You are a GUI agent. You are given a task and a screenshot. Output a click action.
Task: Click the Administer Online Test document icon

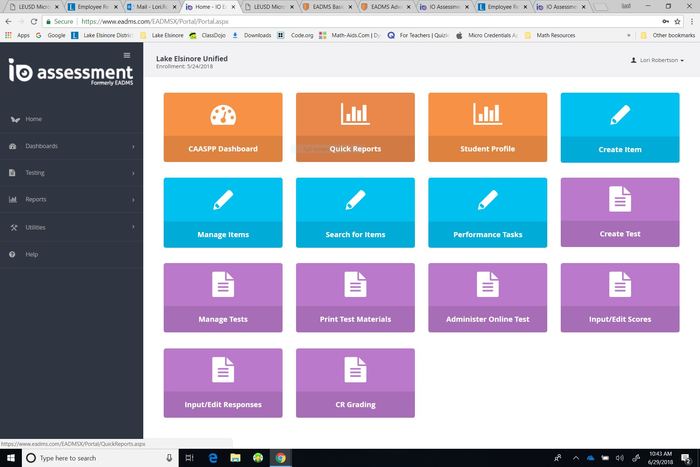(x=487, y=285)
